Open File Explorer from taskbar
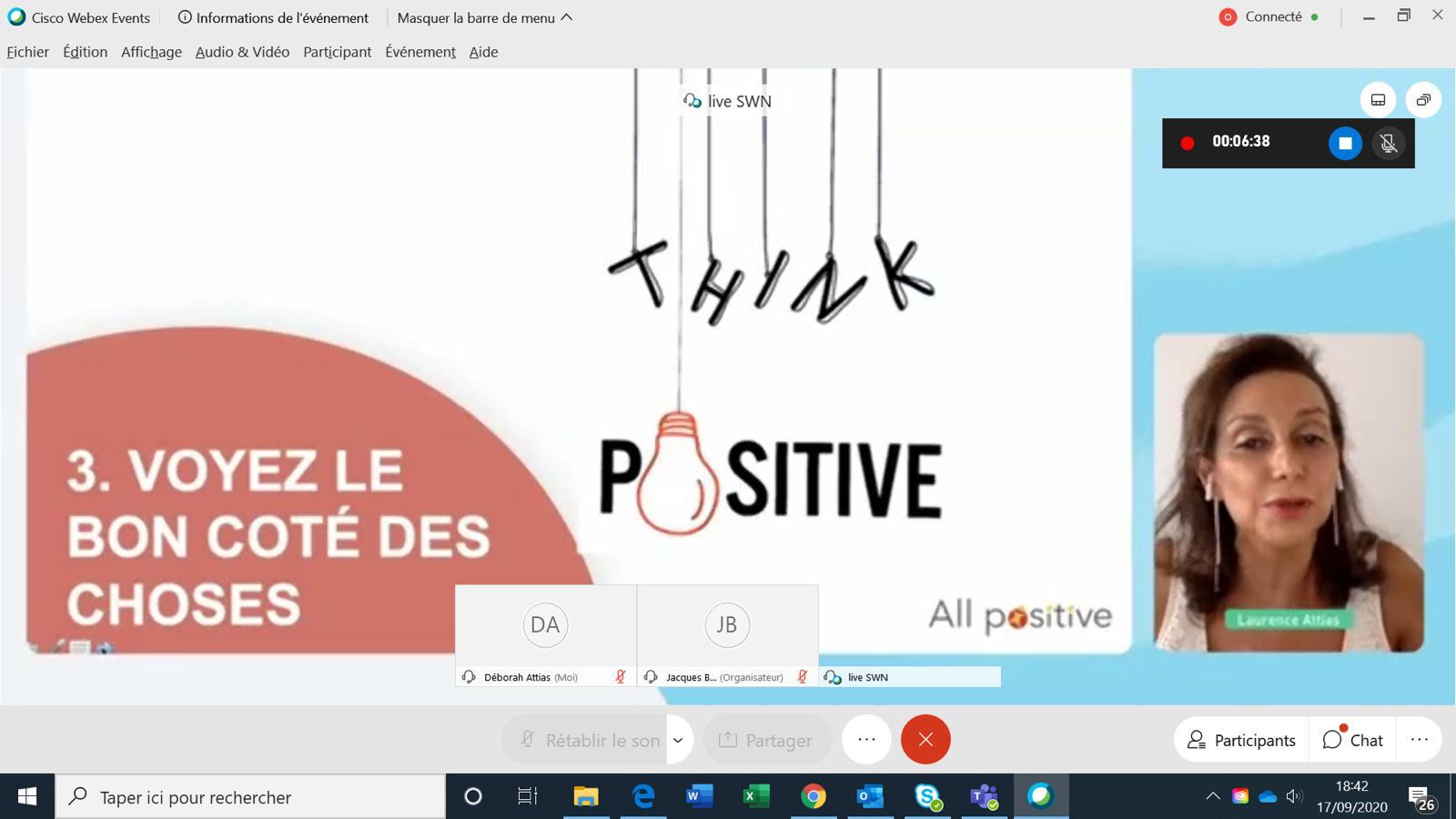 585,796
